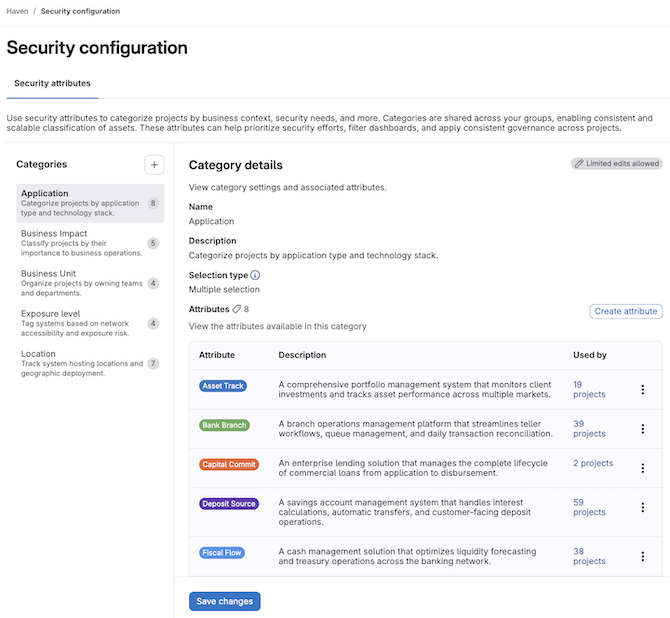
Task: Go to Haven in the breadcrumb
Action: [18, 11]
